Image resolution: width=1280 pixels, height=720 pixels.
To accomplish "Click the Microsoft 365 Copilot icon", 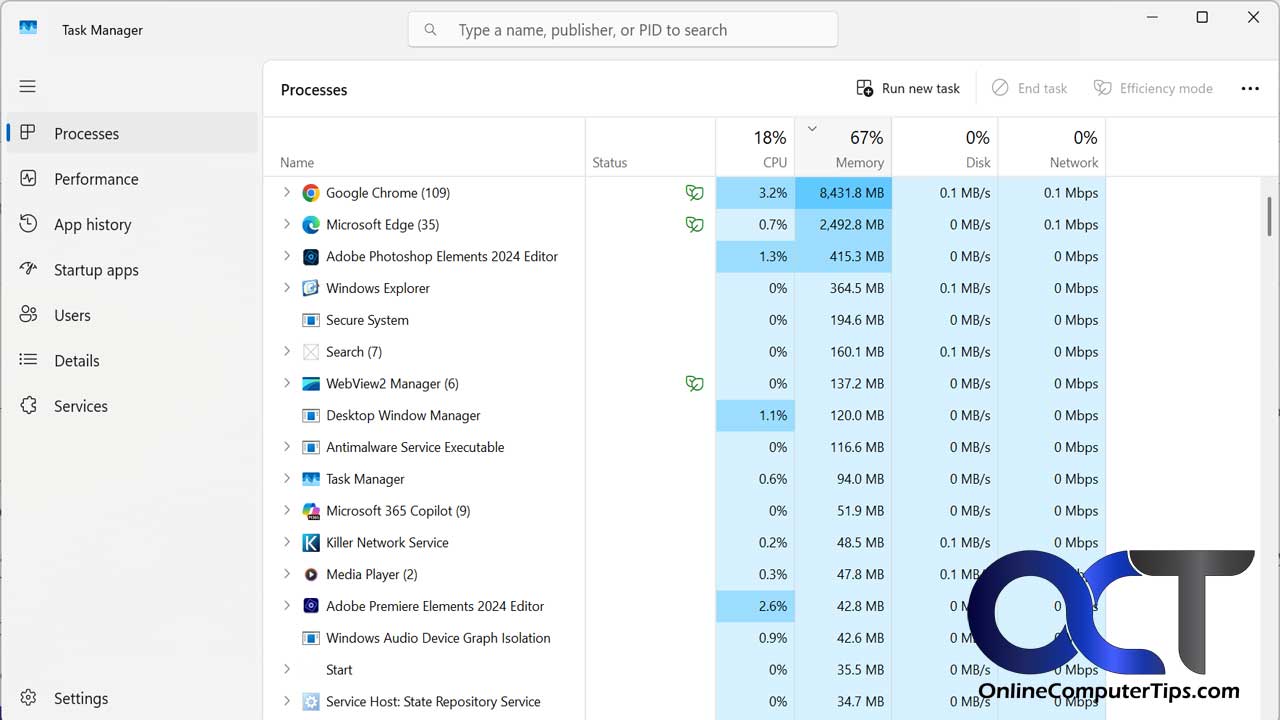I will click(311, 511).
